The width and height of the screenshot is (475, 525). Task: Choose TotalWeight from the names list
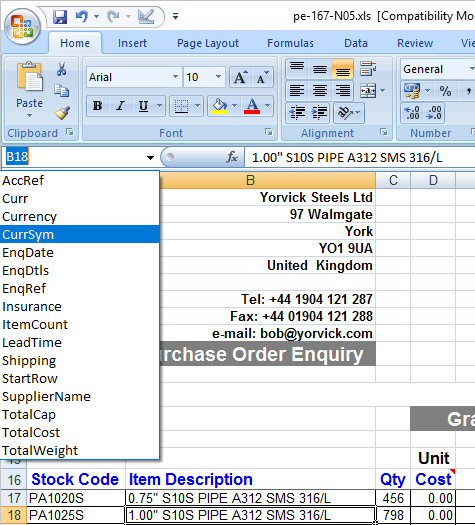point(80,450)
